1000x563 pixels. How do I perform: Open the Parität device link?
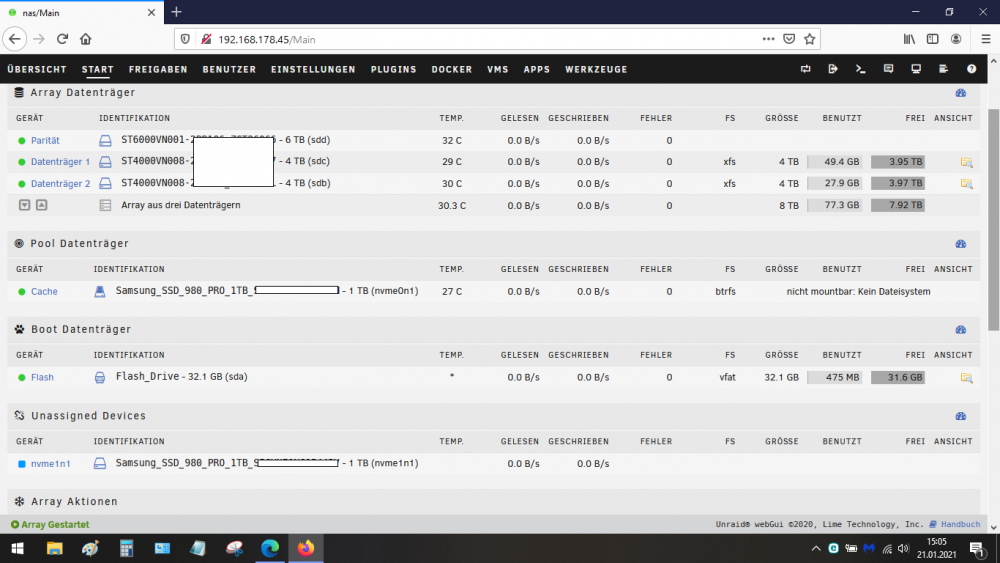tap(45, 140)
